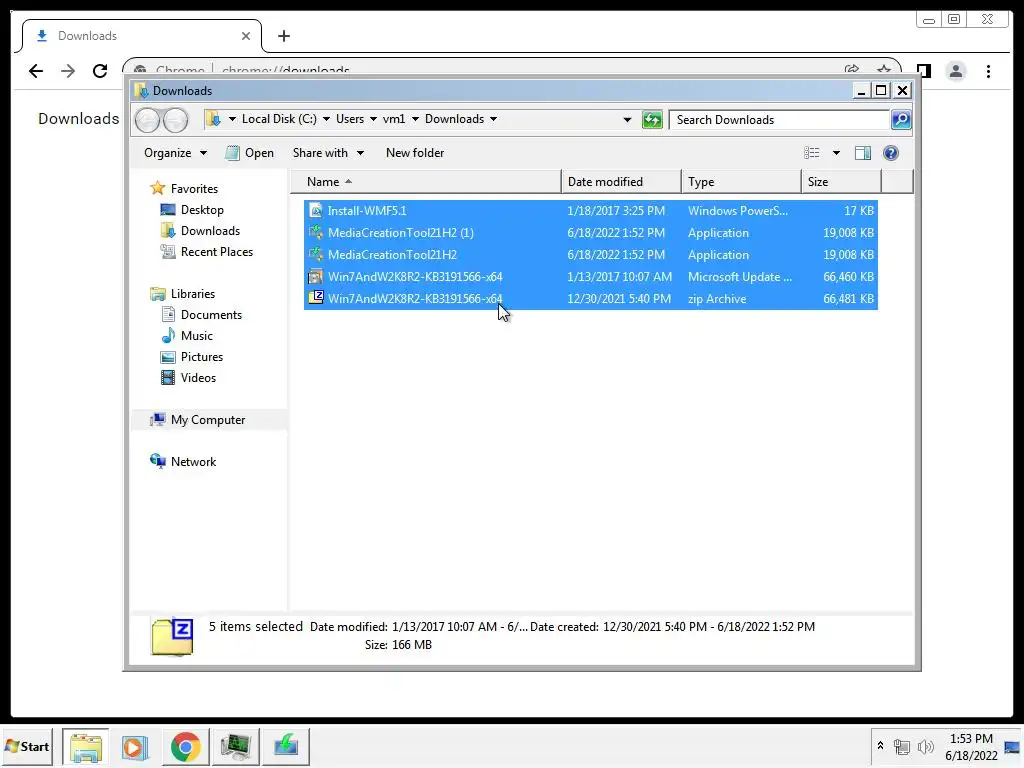Click the Users breadcrumb segment
This screenshot has width=1024, height=768.
pyautogui.click(x=350, y=119)
